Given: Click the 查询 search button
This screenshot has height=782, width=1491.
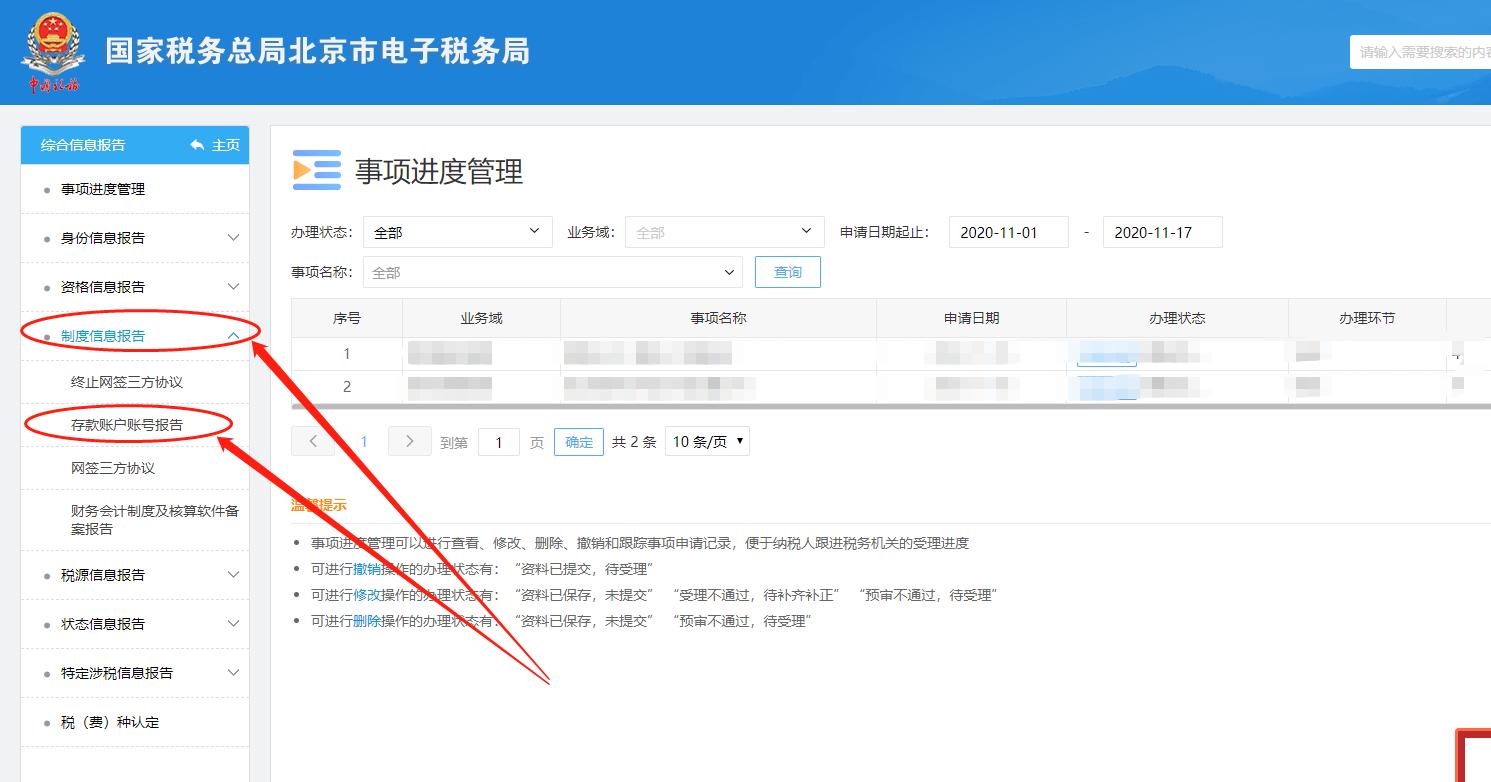Looking at the screenshot, I should pos(787,271).
